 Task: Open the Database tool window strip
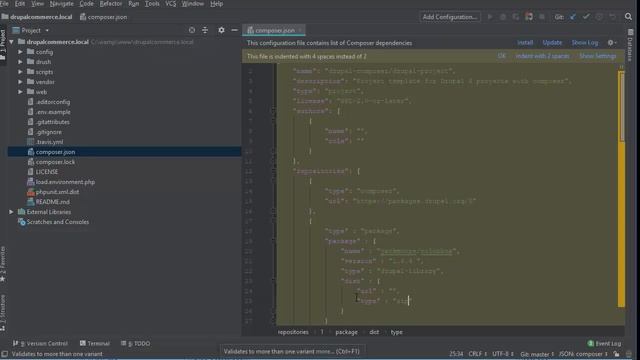(x=630, y=45)
